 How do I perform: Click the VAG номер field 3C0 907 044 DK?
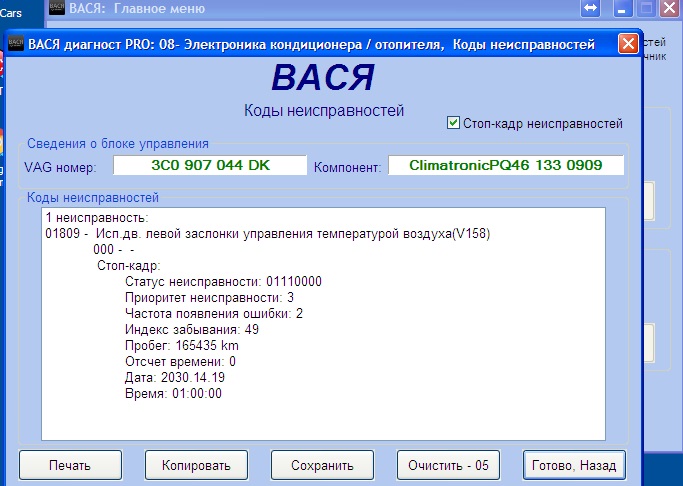(210, 165)
